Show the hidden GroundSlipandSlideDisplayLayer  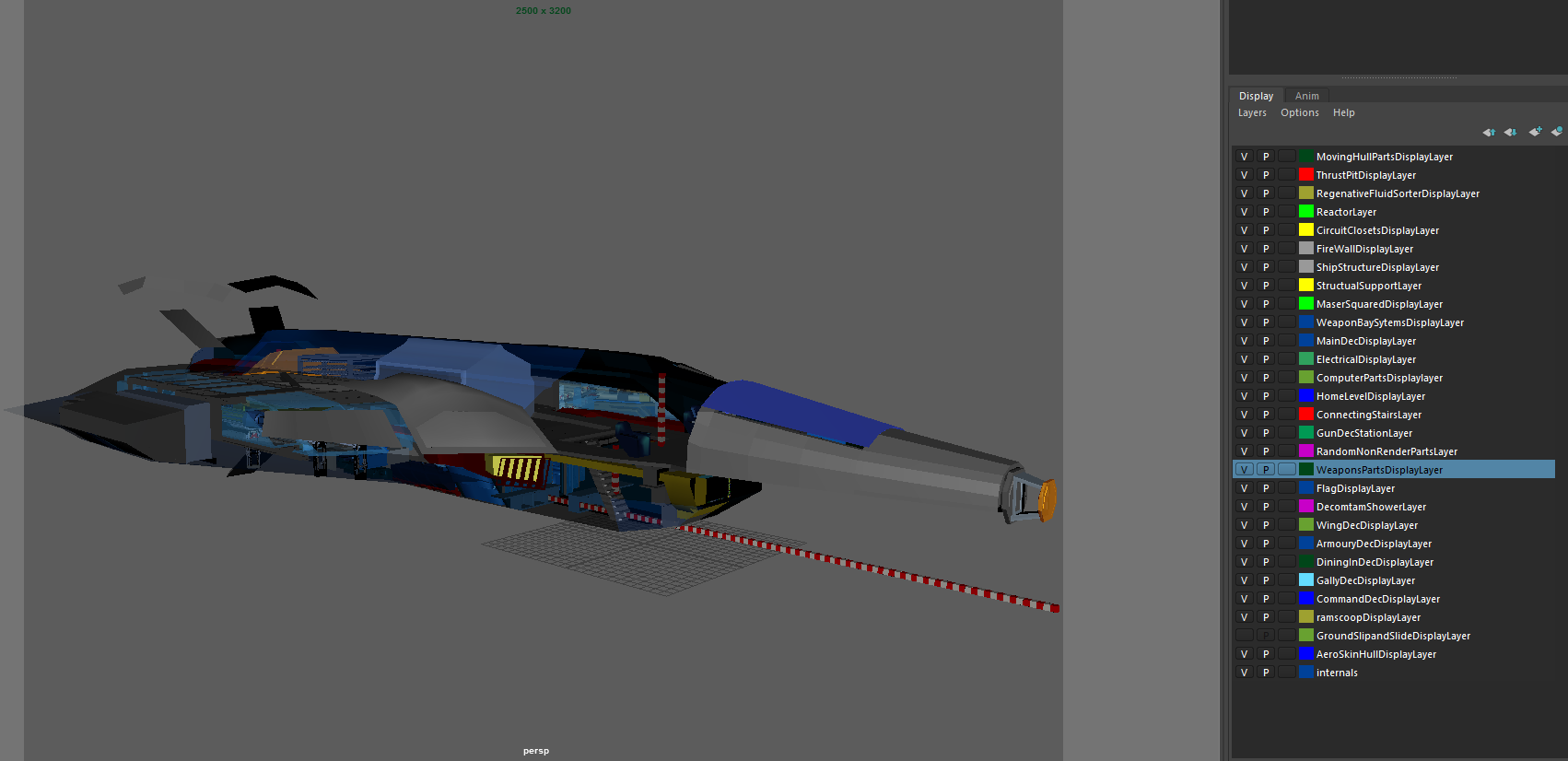(1244, 636)
